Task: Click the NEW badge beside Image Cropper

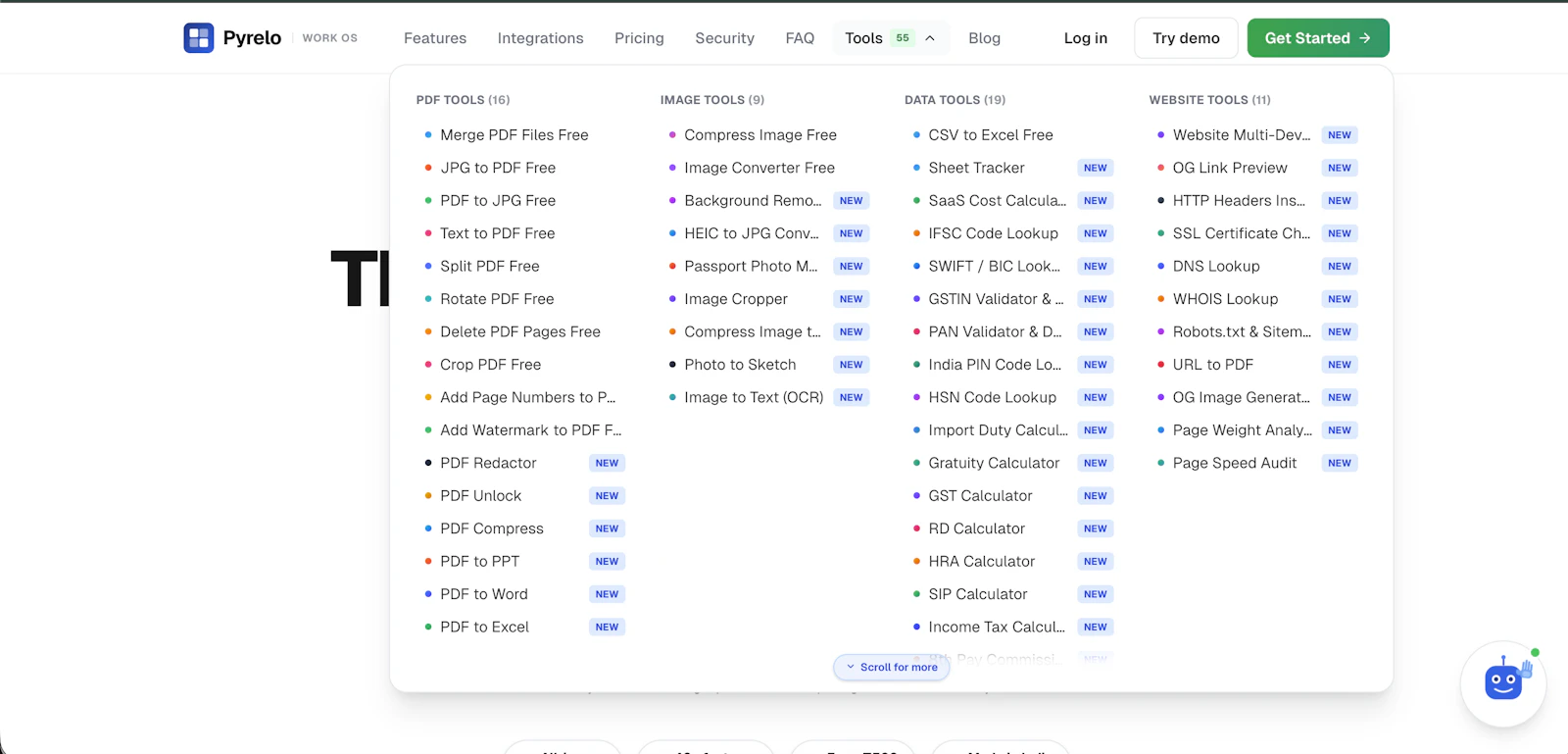Action: 851,299
